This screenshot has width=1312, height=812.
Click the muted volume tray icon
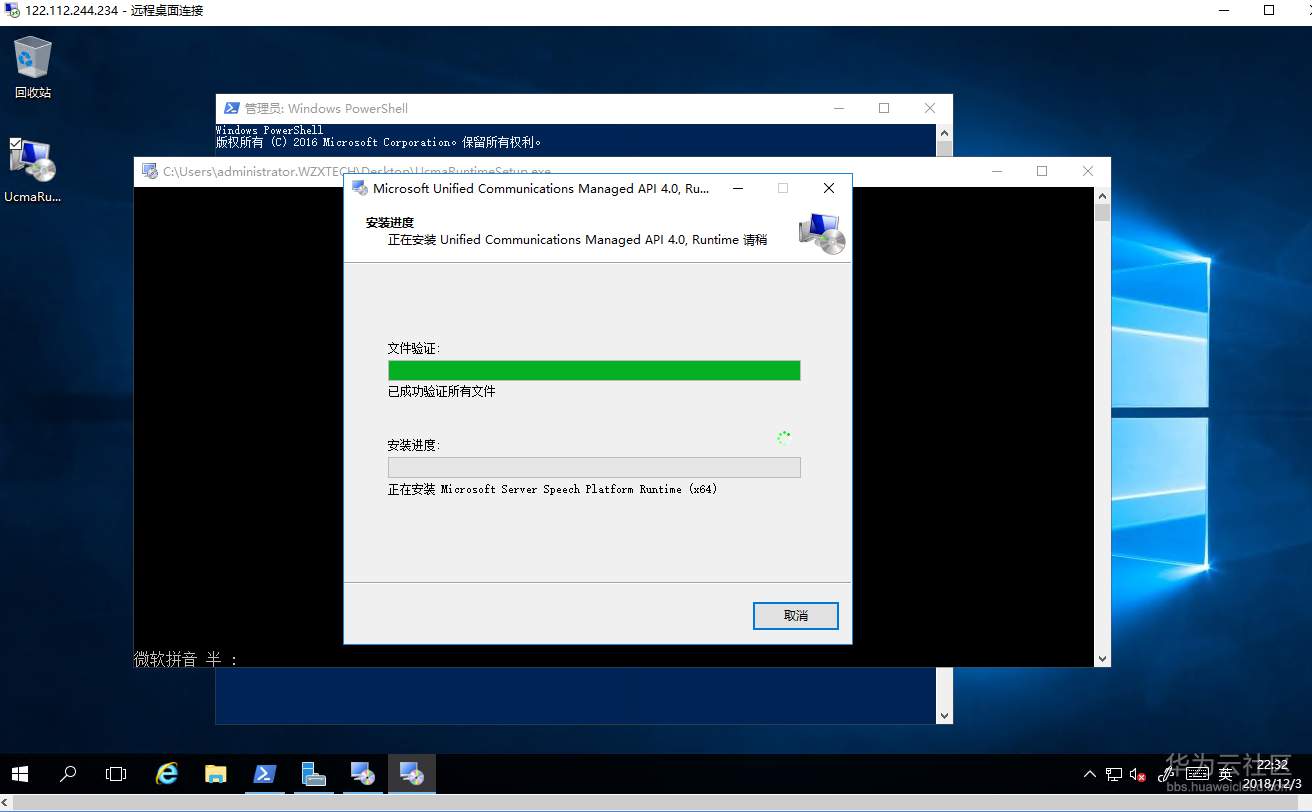pyautogui.click(x=1138, y=774)
